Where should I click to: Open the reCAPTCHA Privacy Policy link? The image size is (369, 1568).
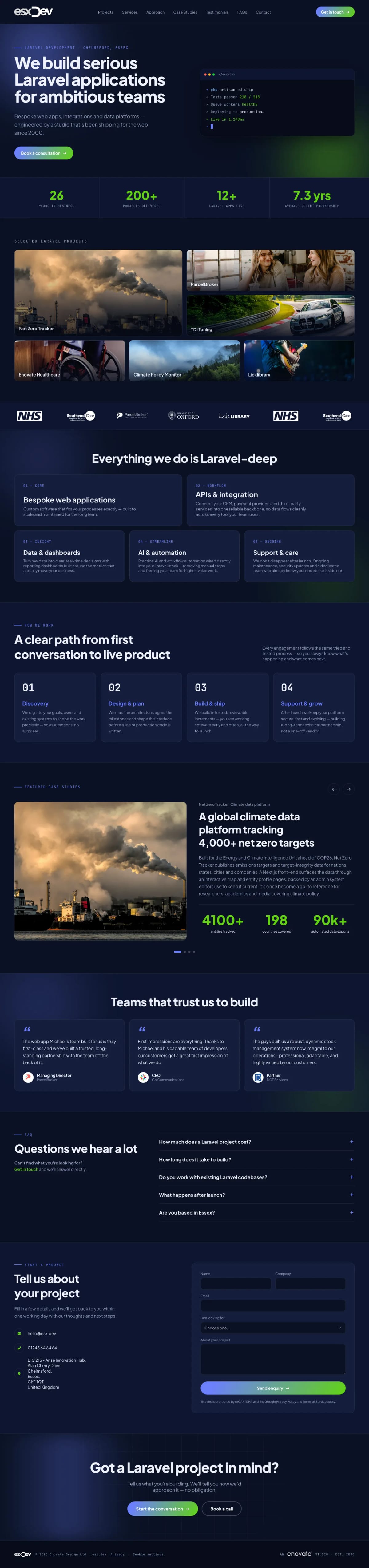tap(286, 1402)
